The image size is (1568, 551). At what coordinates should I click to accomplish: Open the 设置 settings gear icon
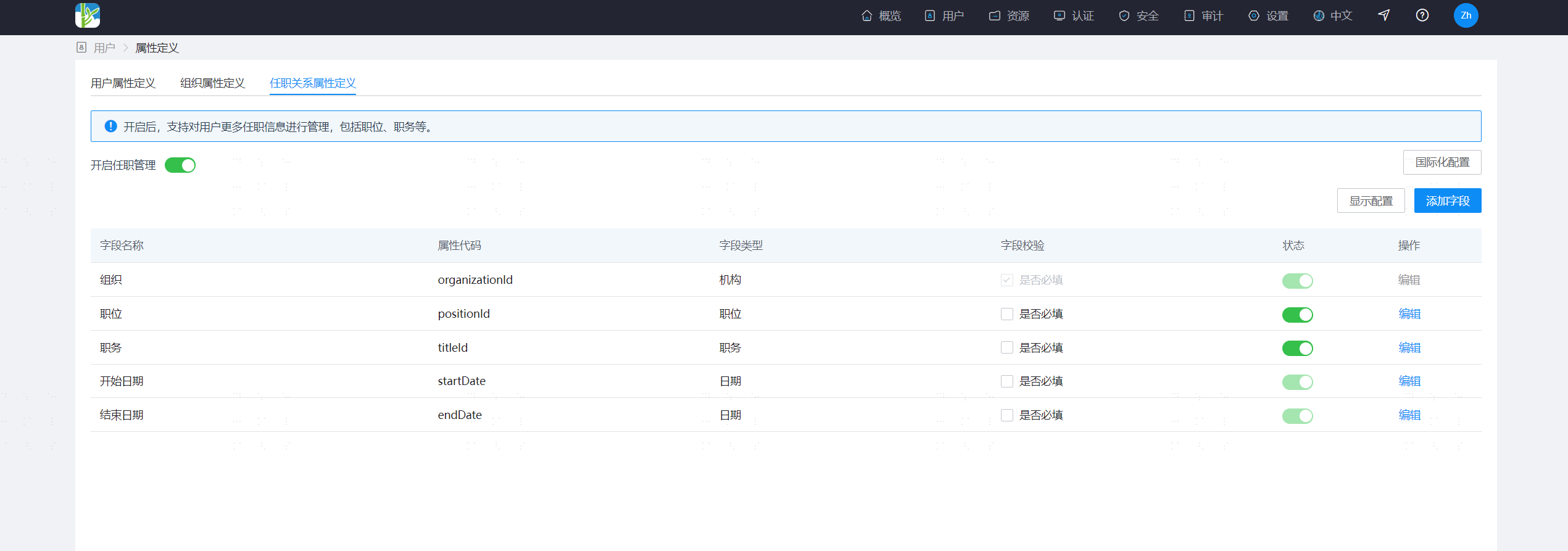(x=1254, y=16)
